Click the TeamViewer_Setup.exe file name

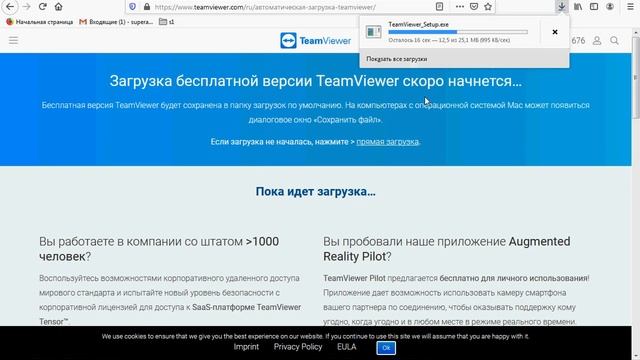pyautogui.click(x=418, y=24)
